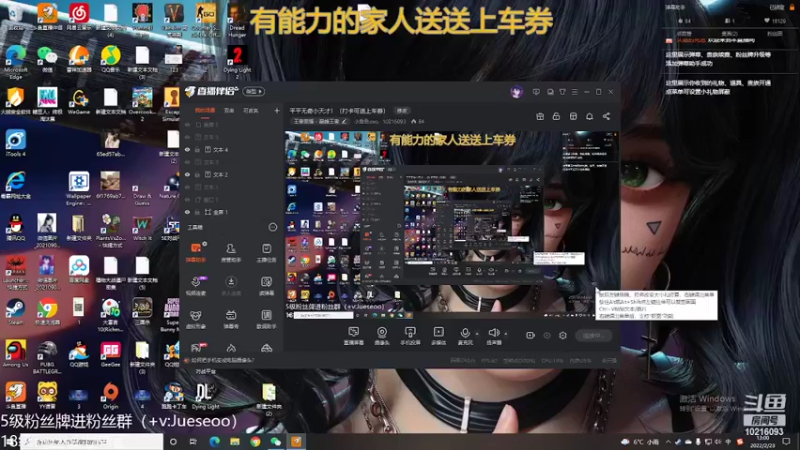Open File Explorer from taskbar
Viewport: 800px width, 450px height.
(234, 441)
